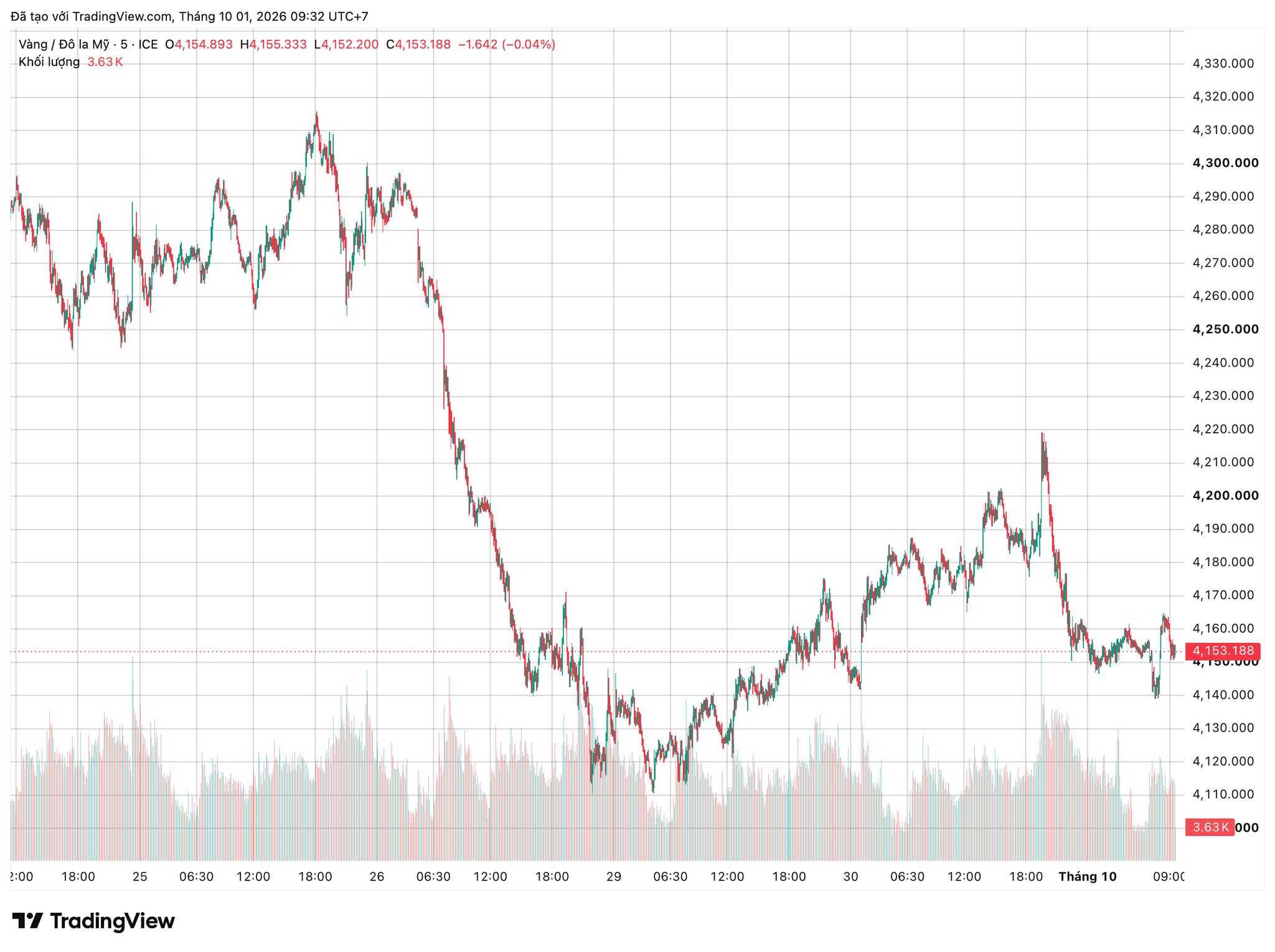
Task: Click the '29' date label on time axis
Action: [x=614, y=877]
